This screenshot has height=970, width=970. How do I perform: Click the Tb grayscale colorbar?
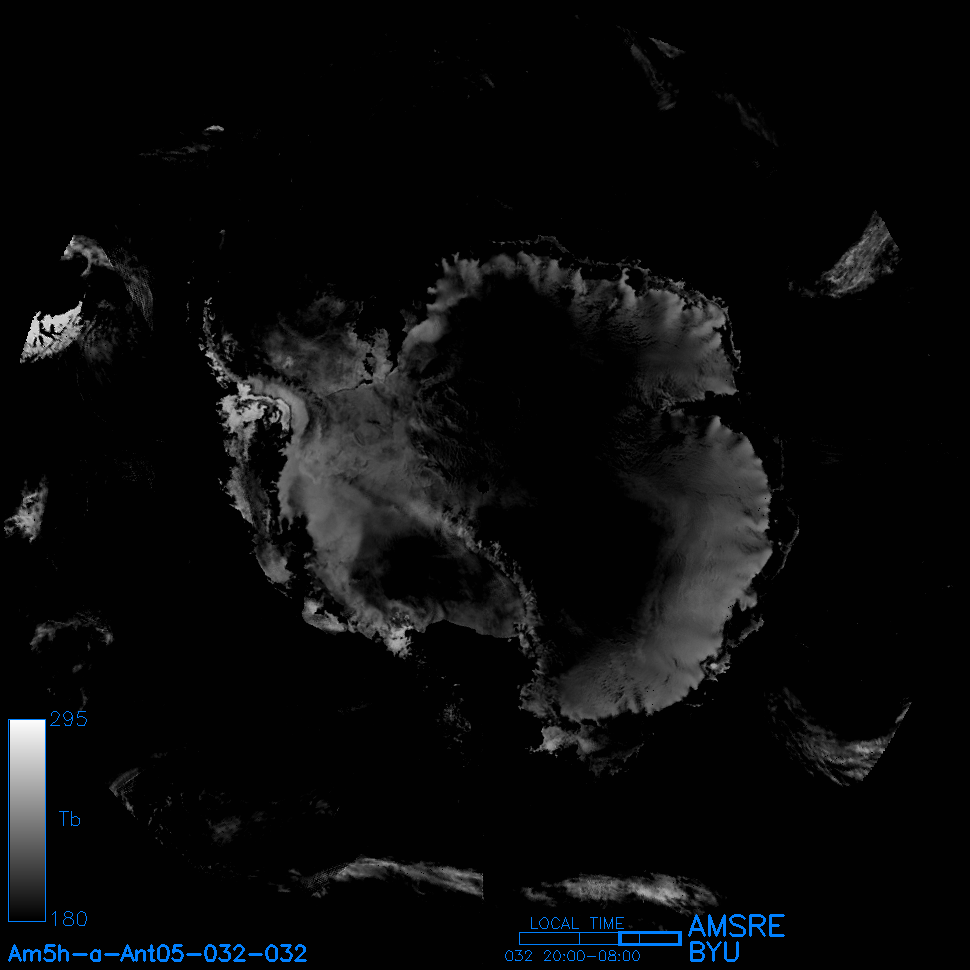(26, 820)
